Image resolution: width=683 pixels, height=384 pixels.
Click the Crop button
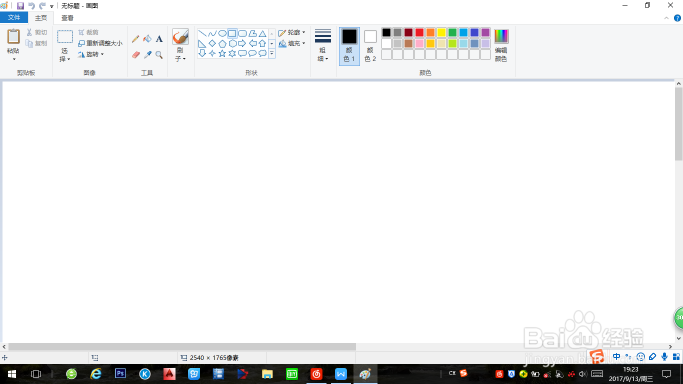(88, 32)
